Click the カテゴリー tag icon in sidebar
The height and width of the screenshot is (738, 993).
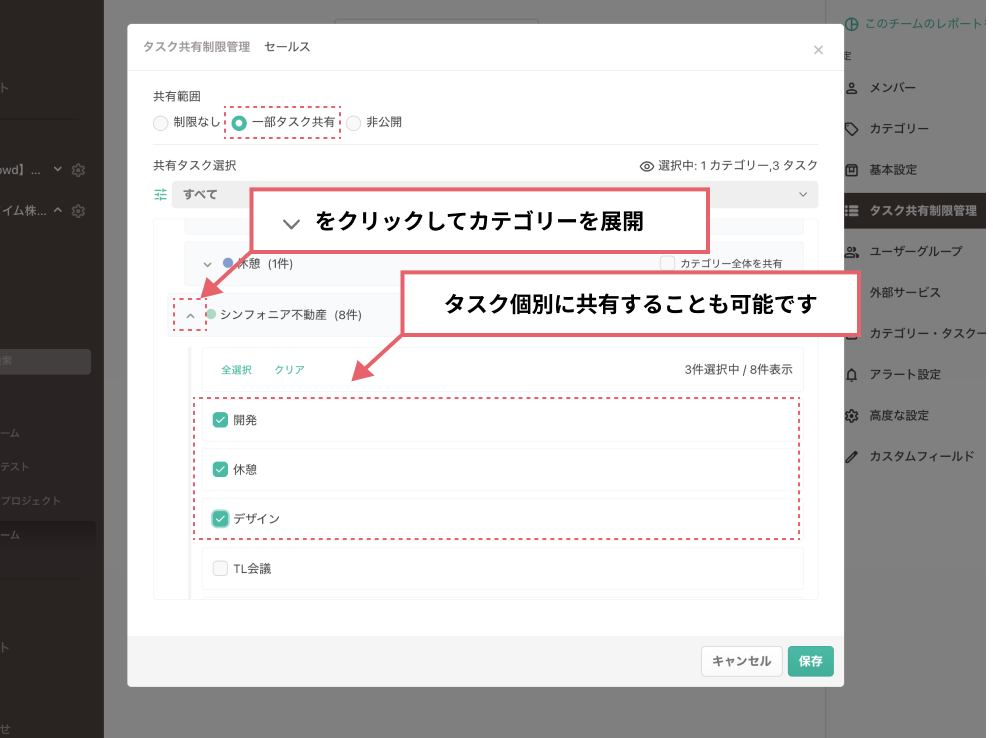tap(852, 129)
